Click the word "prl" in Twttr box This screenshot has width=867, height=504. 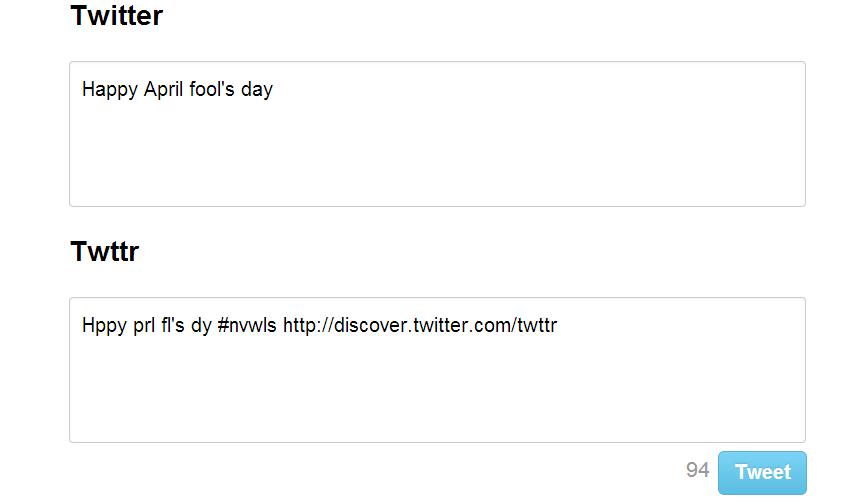coord(143,326)
